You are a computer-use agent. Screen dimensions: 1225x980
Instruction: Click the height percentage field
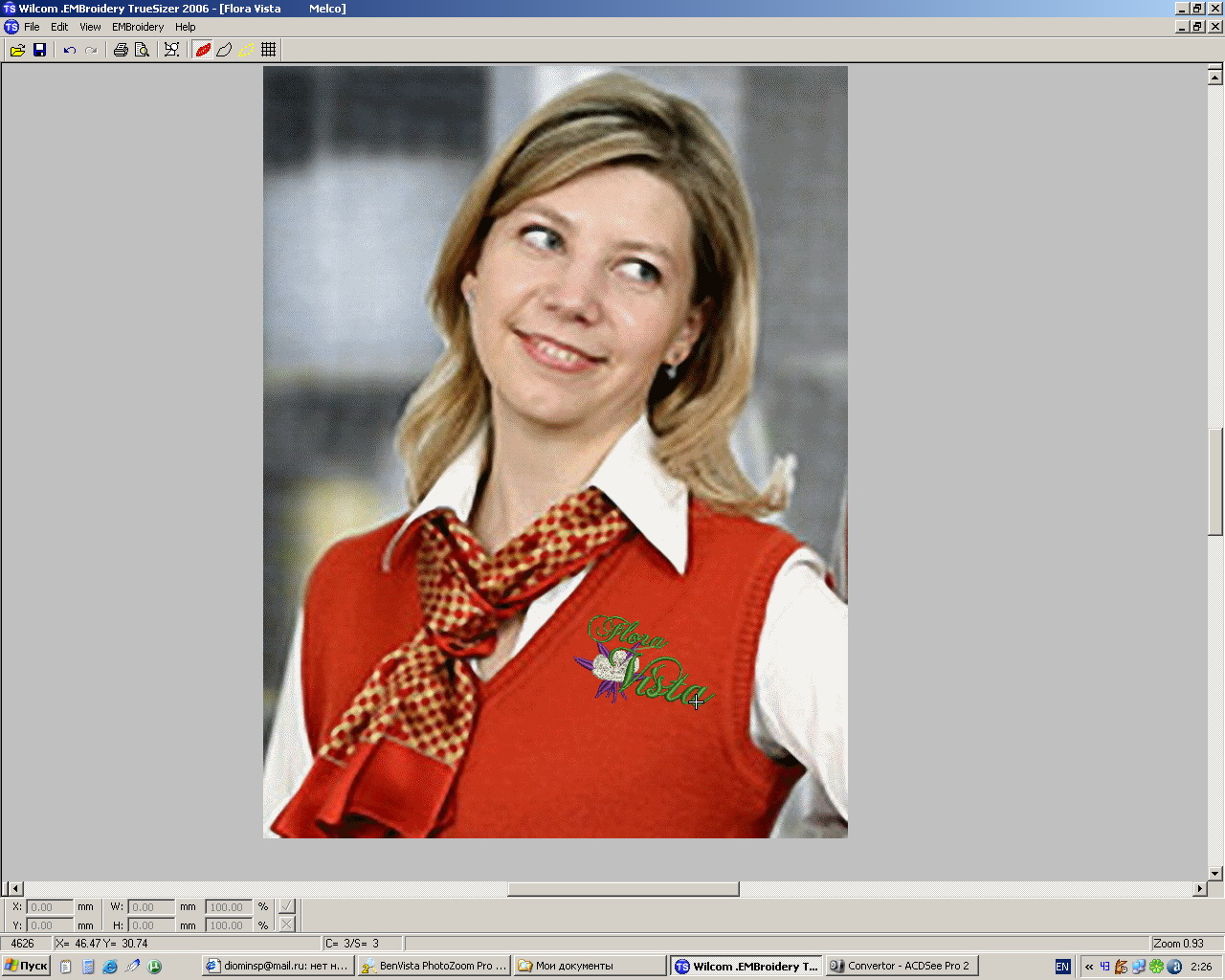coord(228,925)
